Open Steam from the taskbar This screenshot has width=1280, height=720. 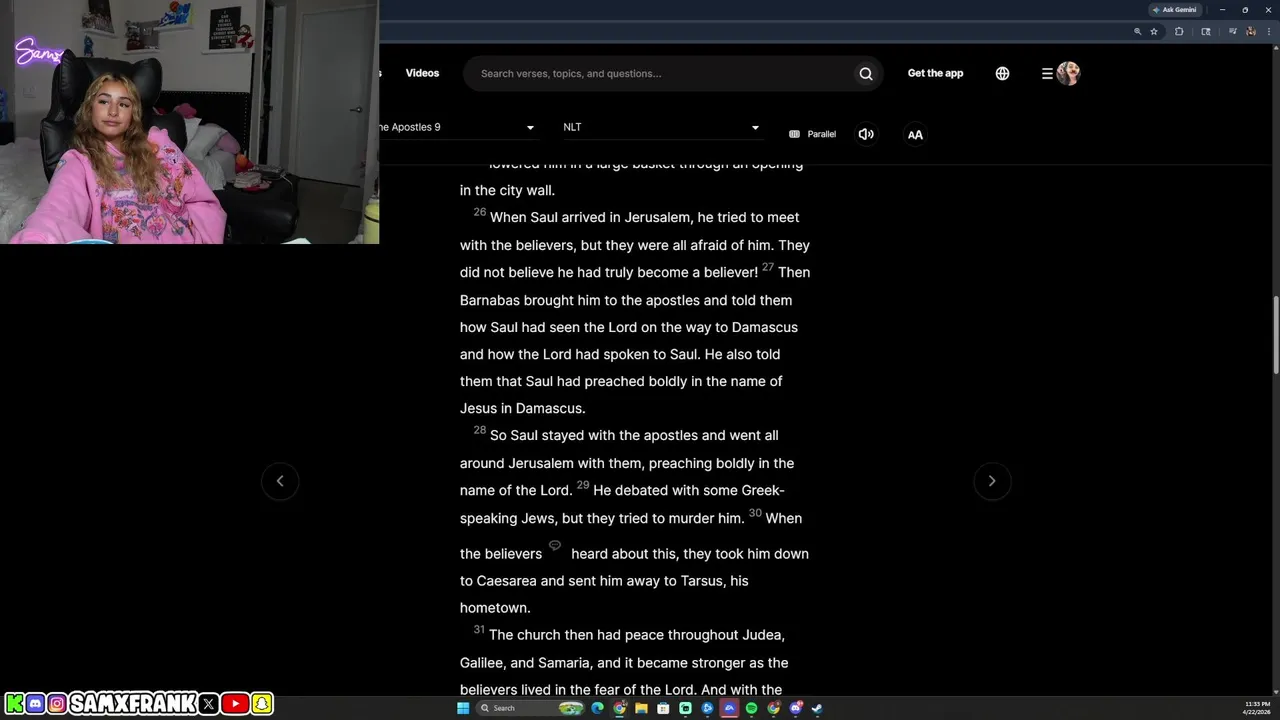click(x=817, y=708)
